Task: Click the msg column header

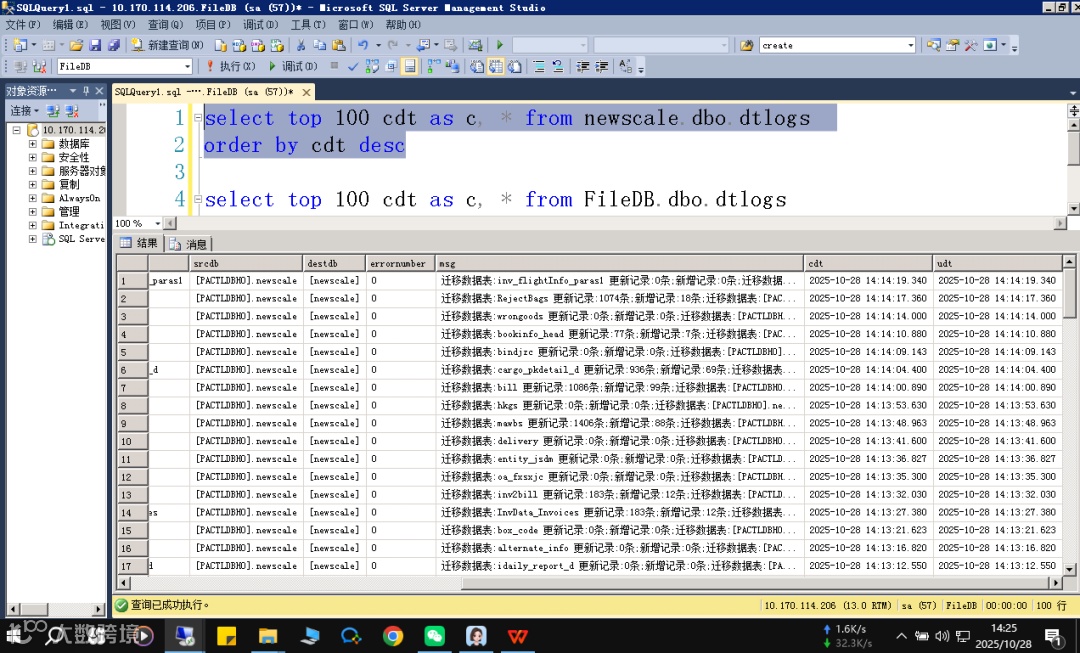Action: tap(619, 263)
